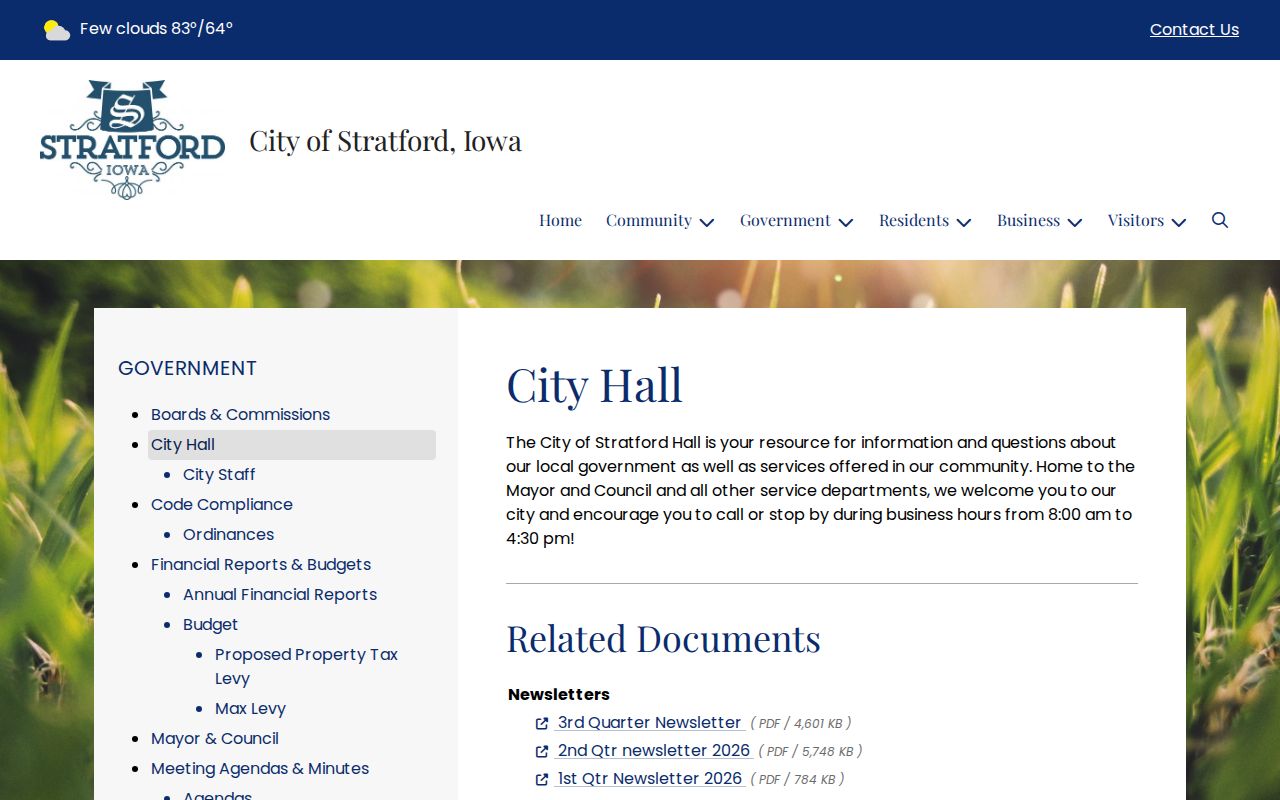Image resolution: width=1280 pixels, height=800 pixels.
Task: Click the Related Documents heading
Action: 663,638
